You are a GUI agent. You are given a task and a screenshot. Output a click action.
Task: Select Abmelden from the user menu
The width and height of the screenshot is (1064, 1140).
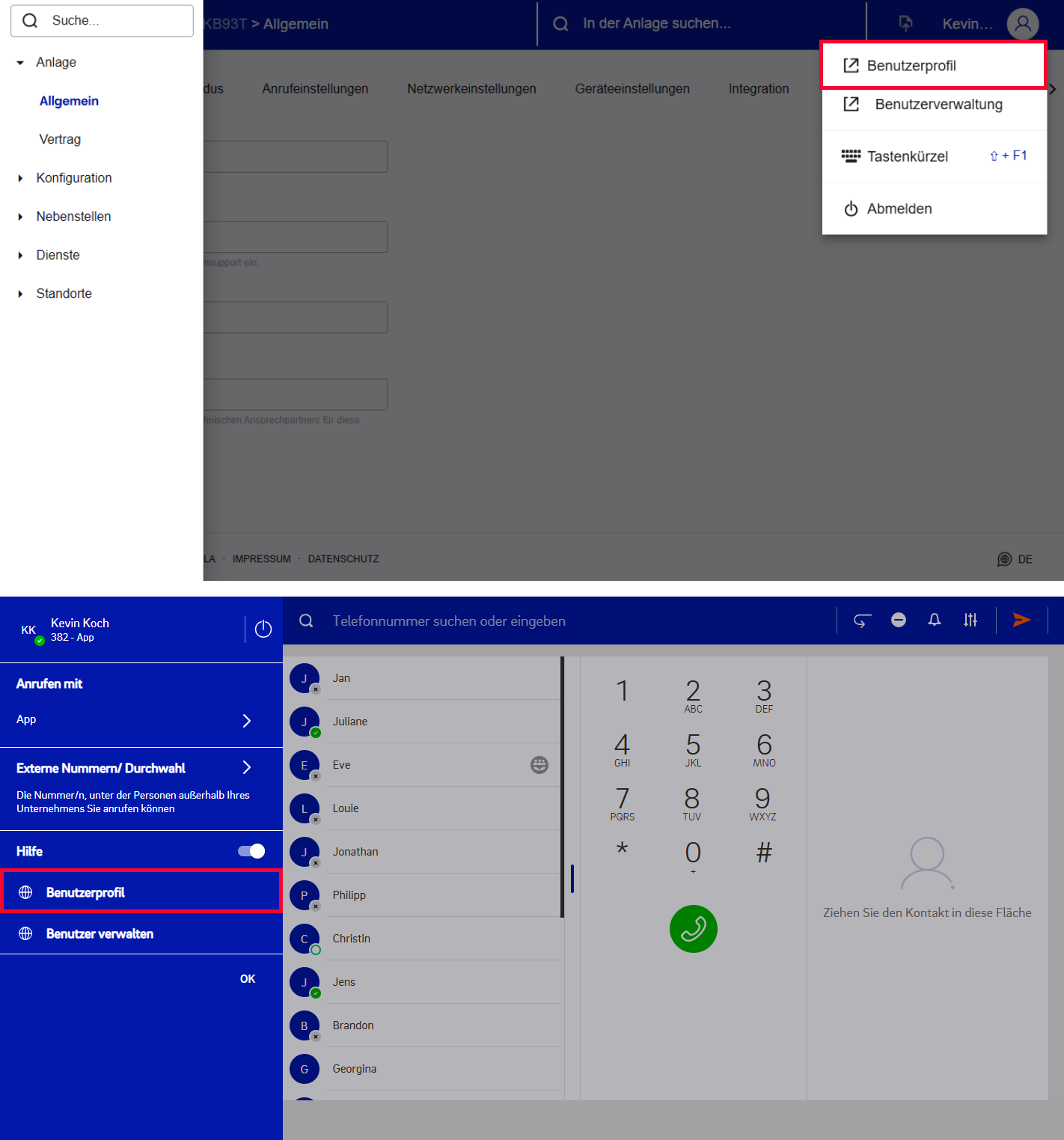[x=899, y=209]
